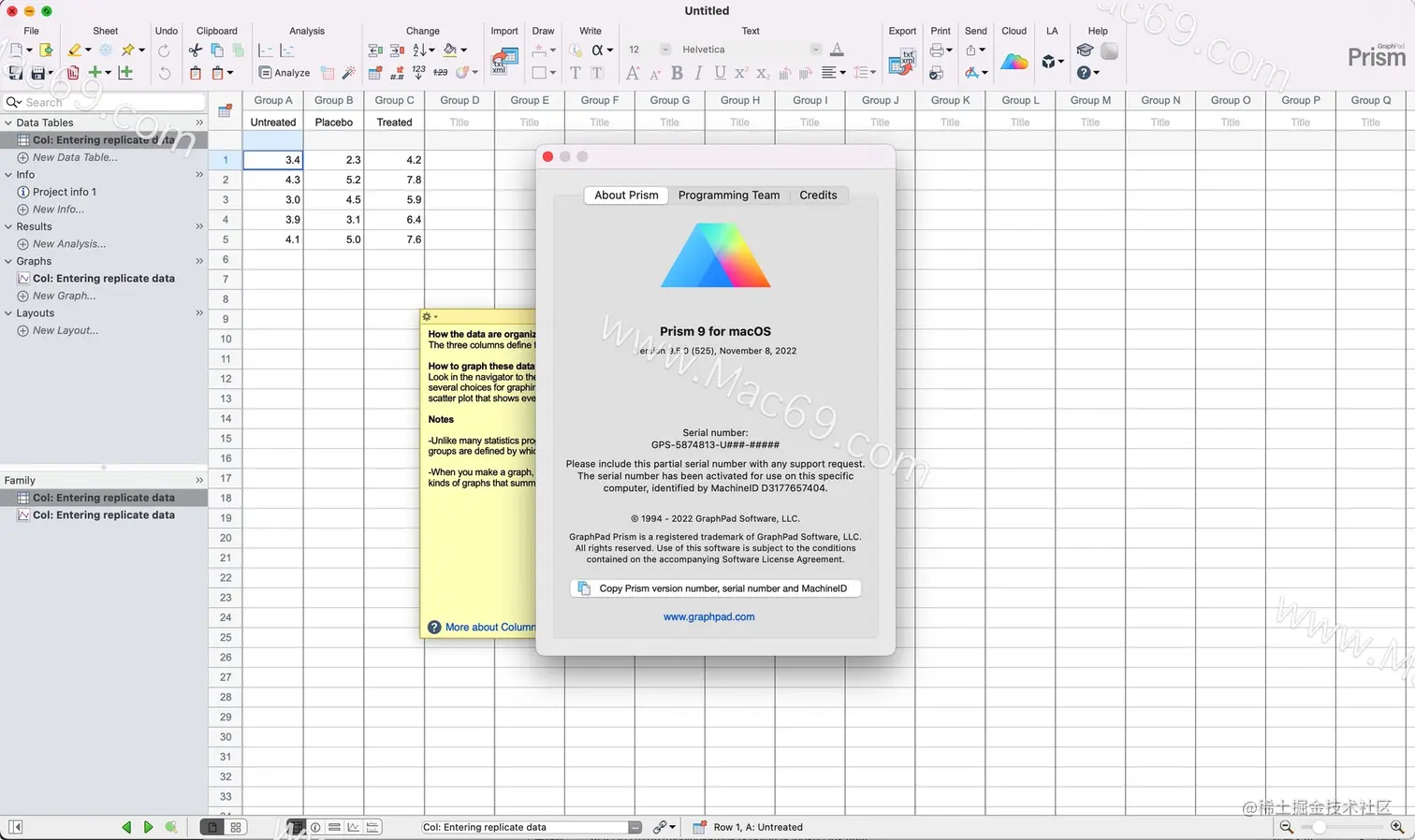This screenshot has height=840, width=1415.
Task: Open Prism Cloud rainbow icon
Action: click(x=1014, y=62)
